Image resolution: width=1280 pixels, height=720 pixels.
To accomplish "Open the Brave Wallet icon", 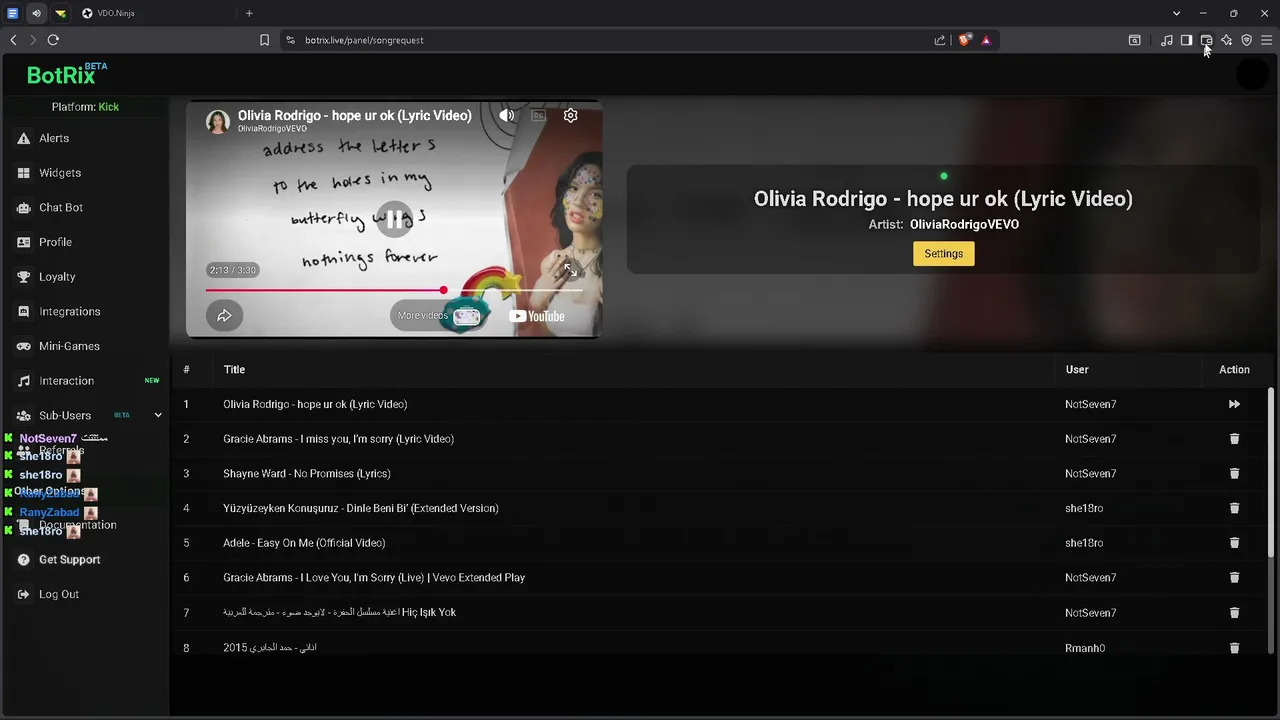I will pos(1206,40).
